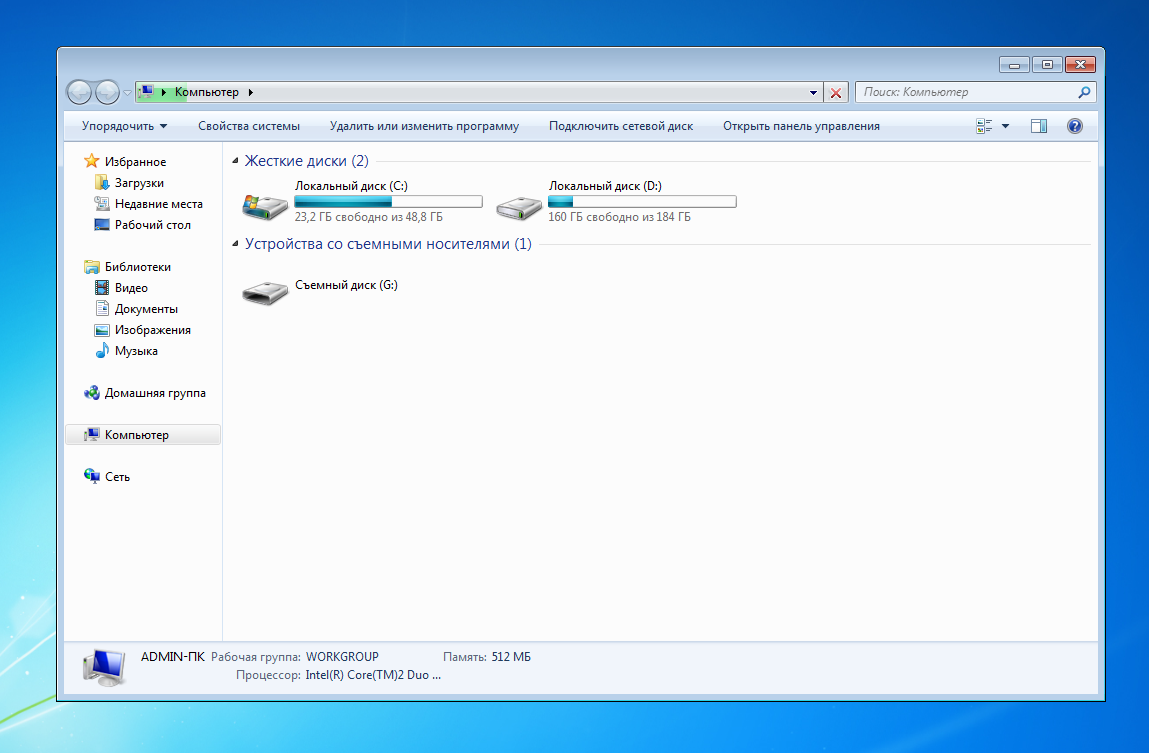Open the Упорядочить dropdown menu
The width and height of the screenshot is (1149, 753).
124,126
